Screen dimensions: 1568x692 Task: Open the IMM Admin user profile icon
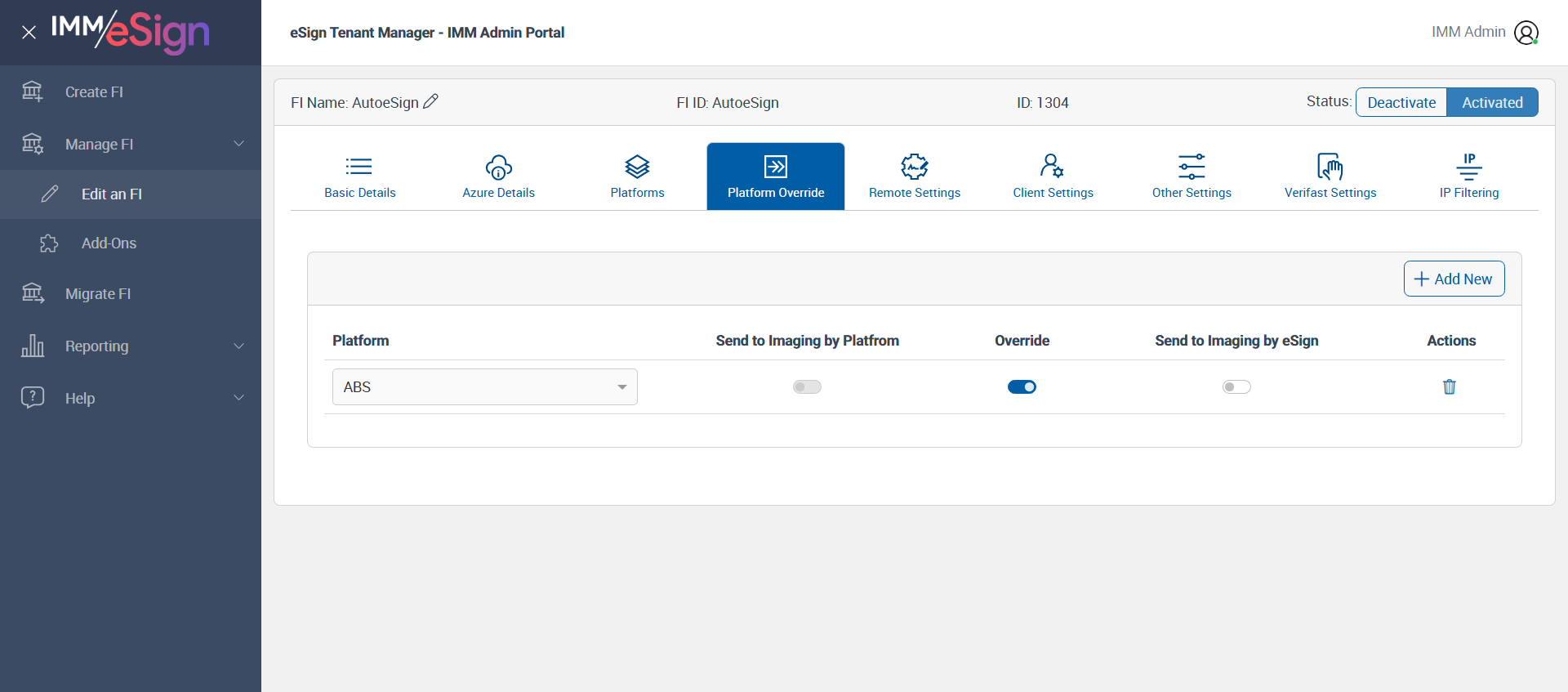pyautogui.click(x=1526, y=33)
